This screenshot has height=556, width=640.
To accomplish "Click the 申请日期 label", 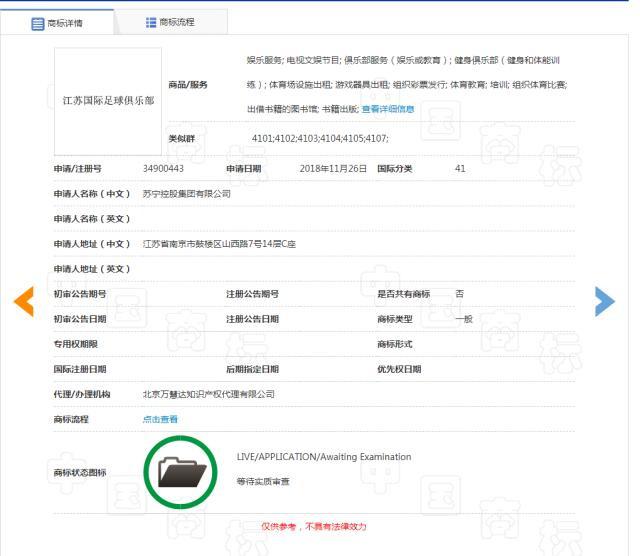I will [x=244, y=169].
